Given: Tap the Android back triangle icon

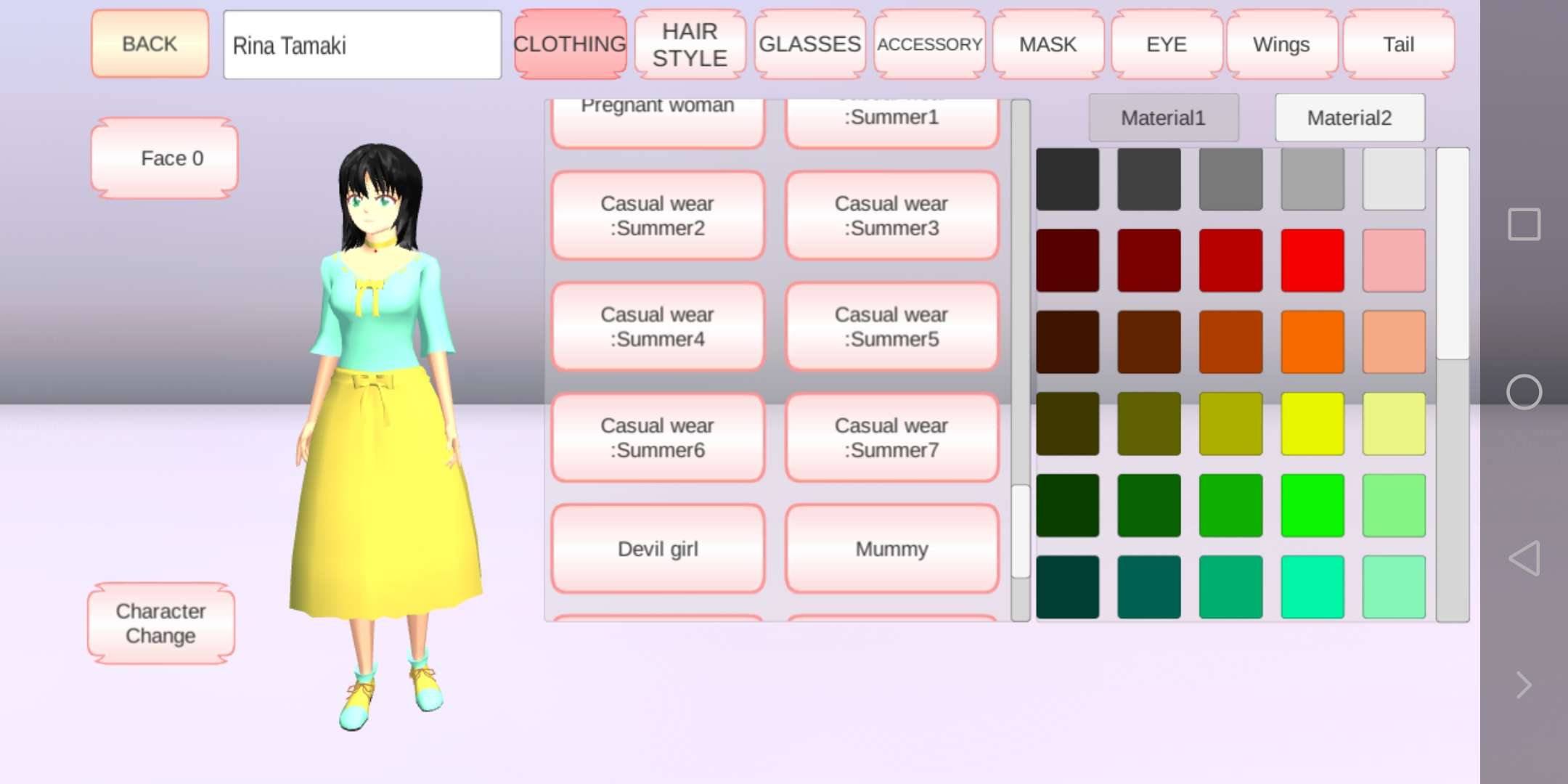Looking at the screenshot, I should point(1524,558).
